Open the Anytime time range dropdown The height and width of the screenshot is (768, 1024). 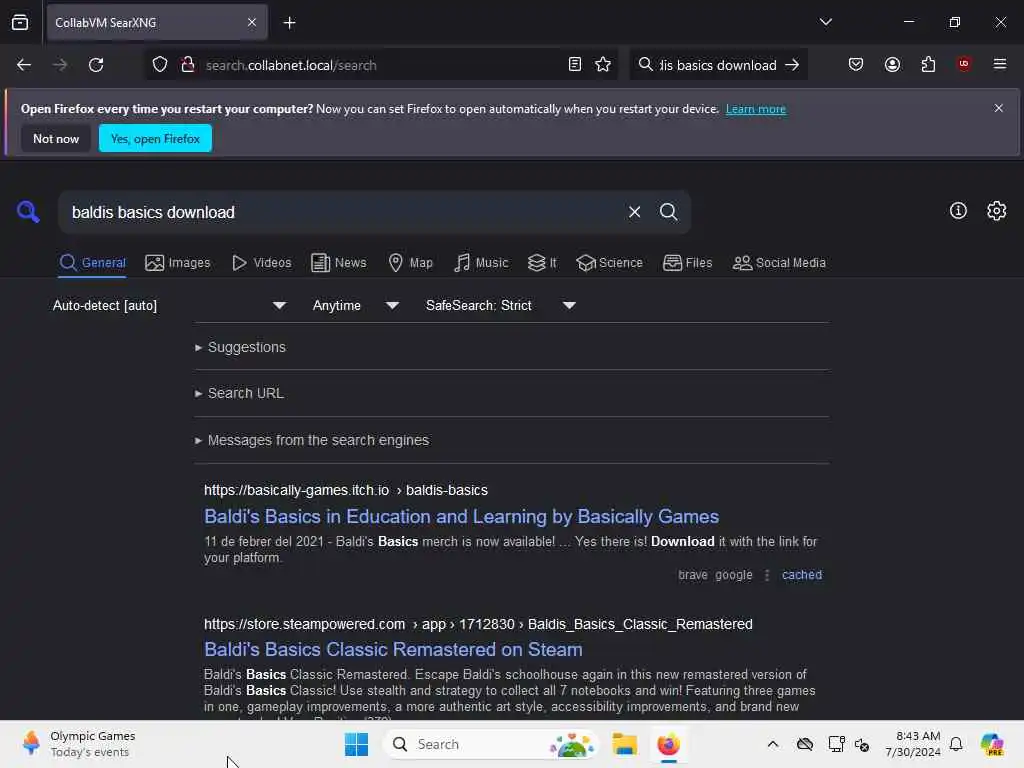355,306
